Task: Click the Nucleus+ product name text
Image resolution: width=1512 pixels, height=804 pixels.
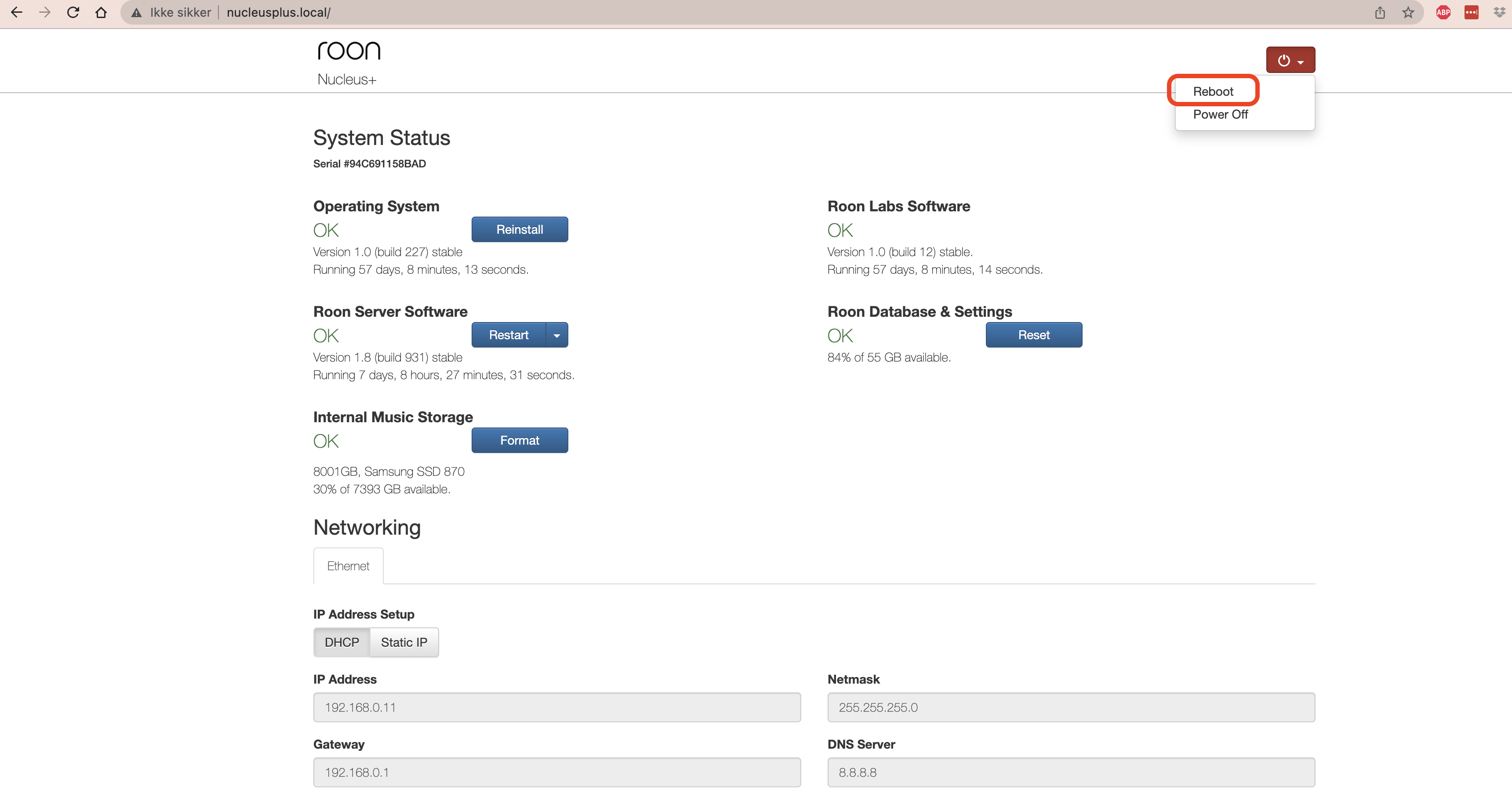Action: pos(347,80)
